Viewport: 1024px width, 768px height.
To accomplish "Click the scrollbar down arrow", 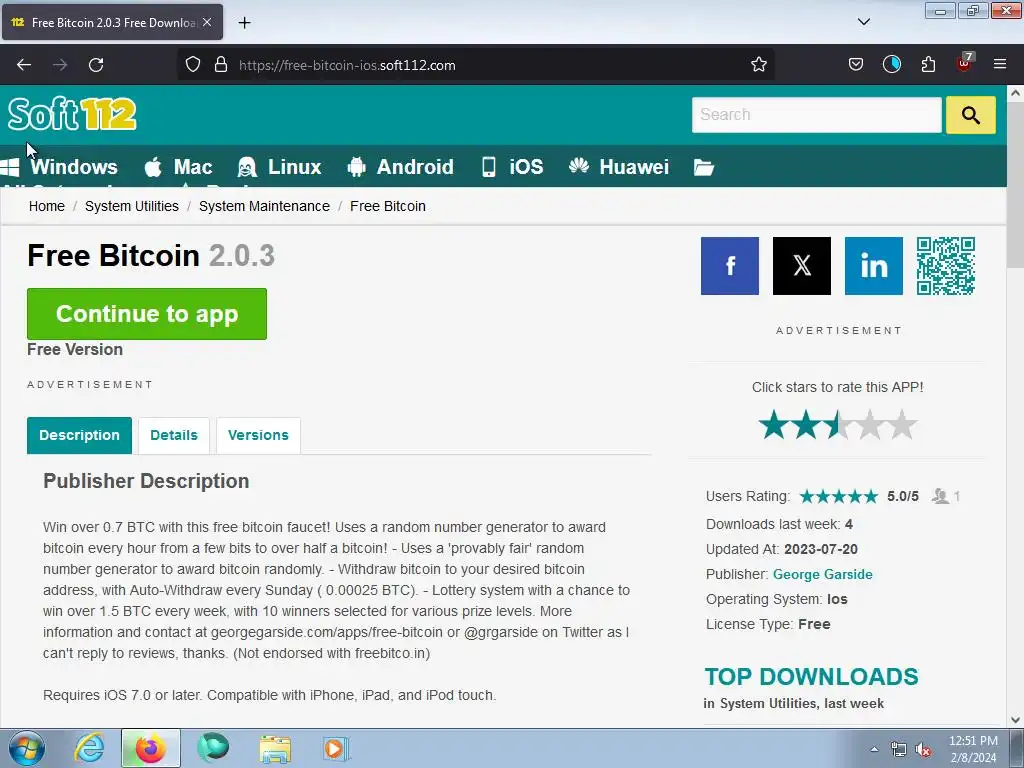I will pos(1015,720).
